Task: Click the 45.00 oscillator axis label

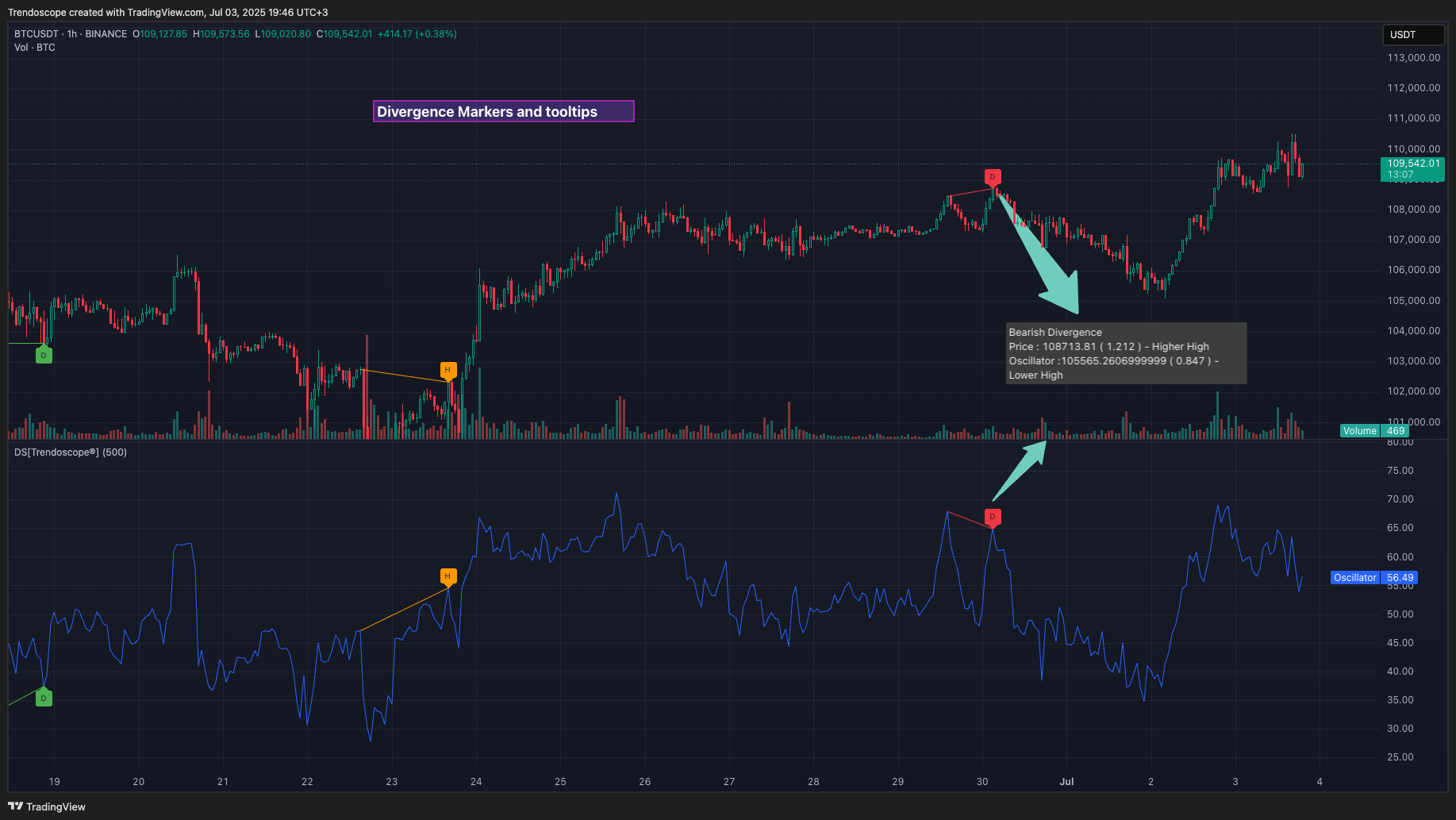Action: click(x=1400, y=643)
